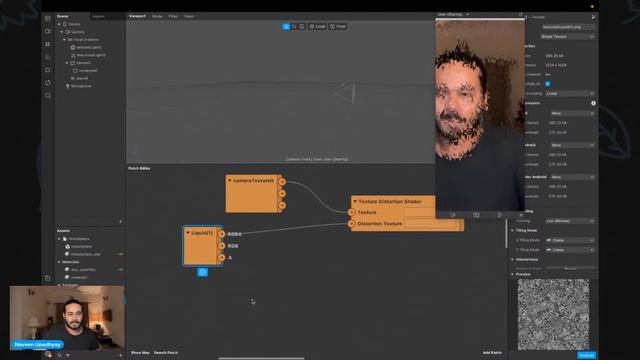640x360 pixels.
Task: Toggle the Local coordinate button
Action: pyautogui.click(x=317, y=27)
